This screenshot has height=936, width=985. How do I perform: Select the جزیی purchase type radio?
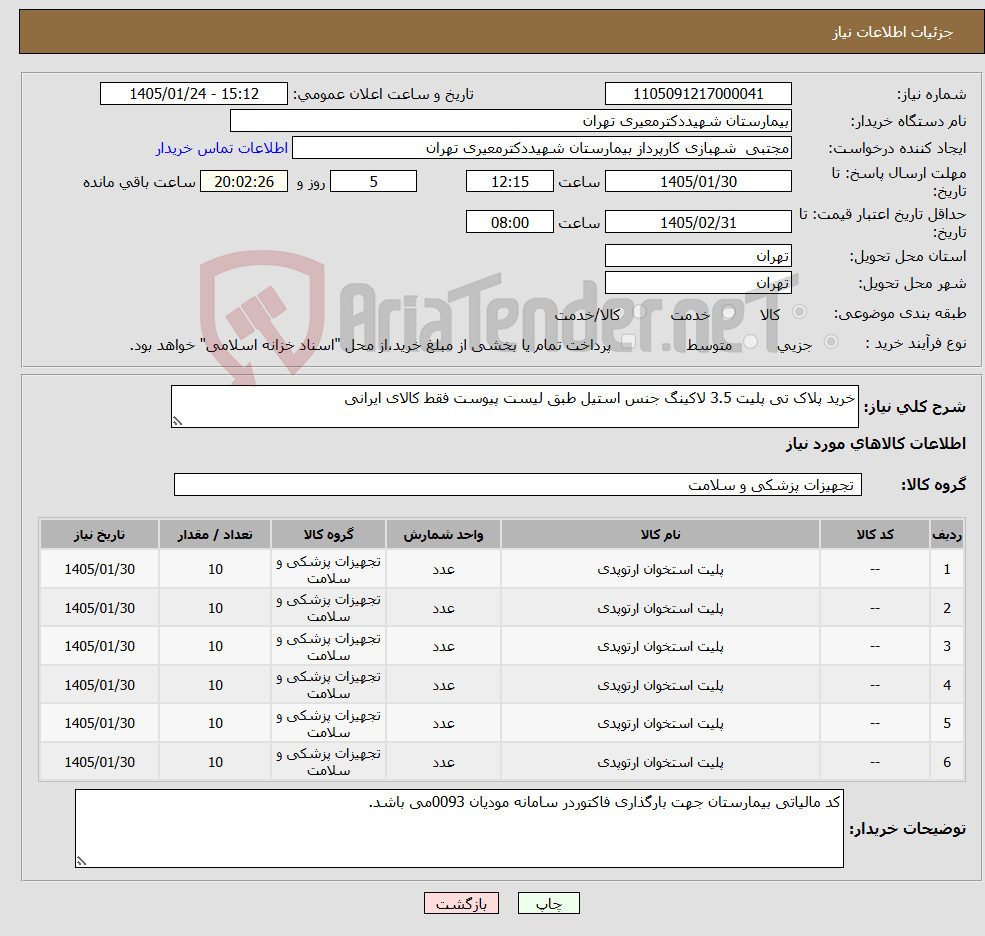[x=830, y=342]
